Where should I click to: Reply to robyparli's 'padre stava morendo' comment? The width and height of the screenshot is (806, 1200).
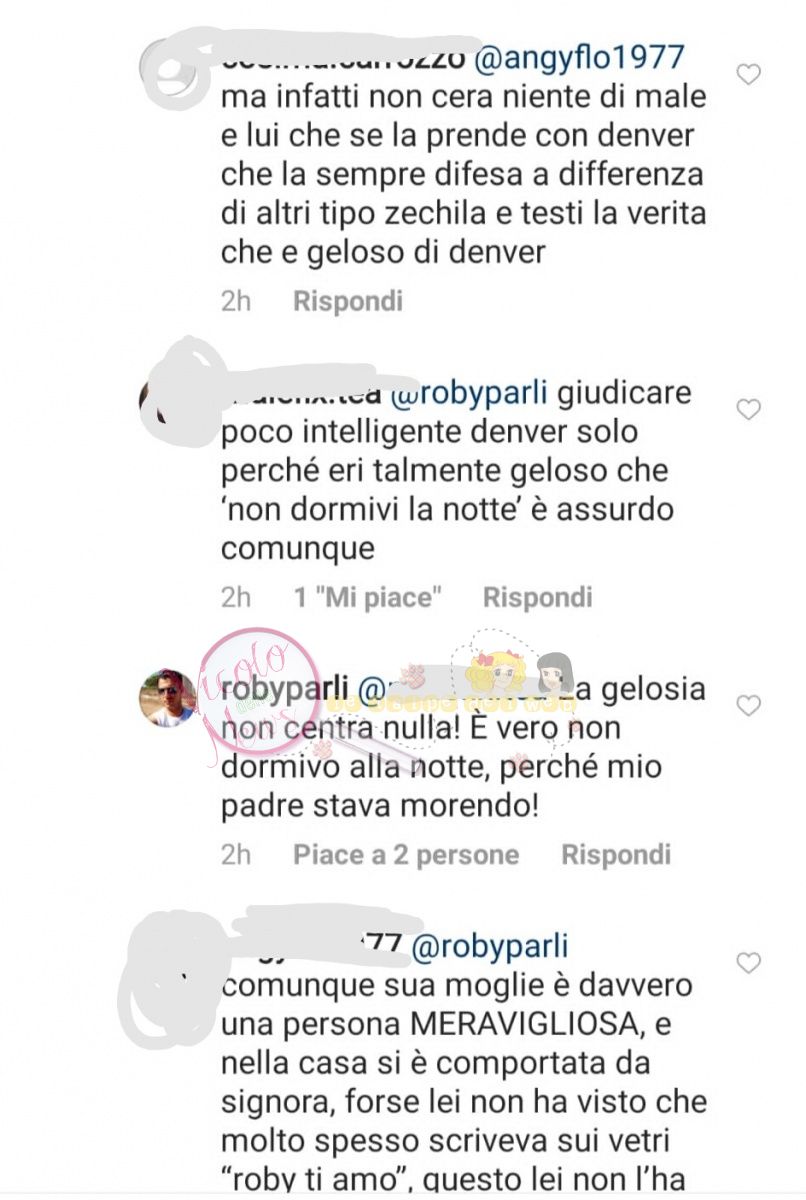click(616, 855)
